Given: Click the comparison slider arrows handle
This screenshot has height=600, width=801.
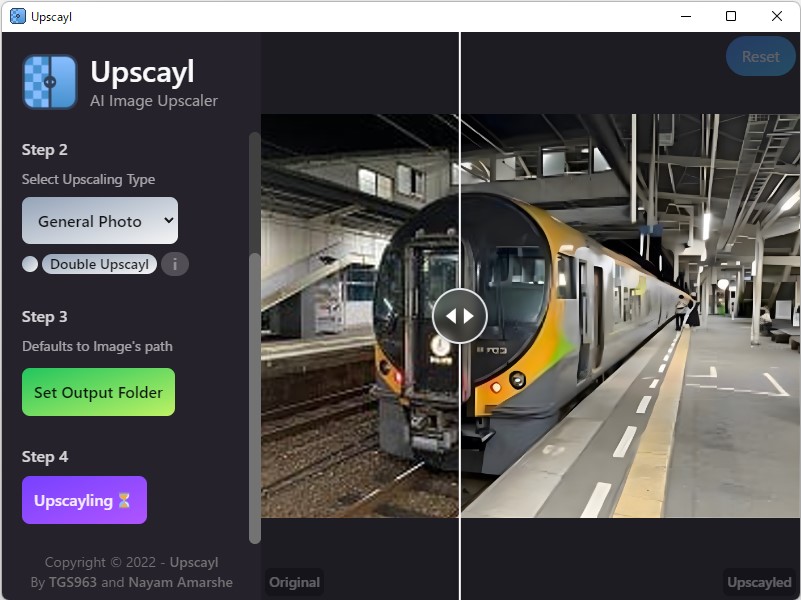Looking at the screenshot, I should (460, 316).
